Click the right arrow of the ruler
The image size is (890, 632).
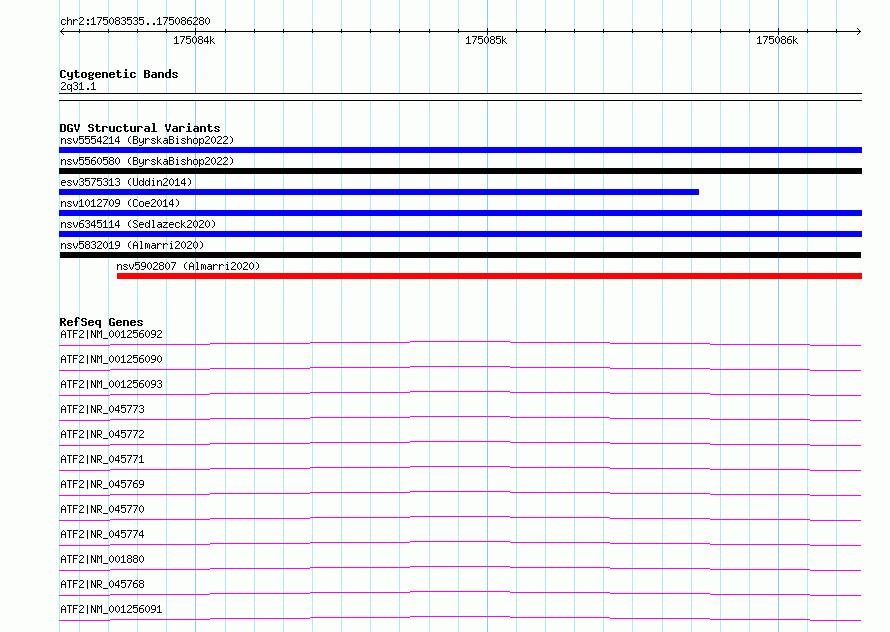tap(859, 31)
